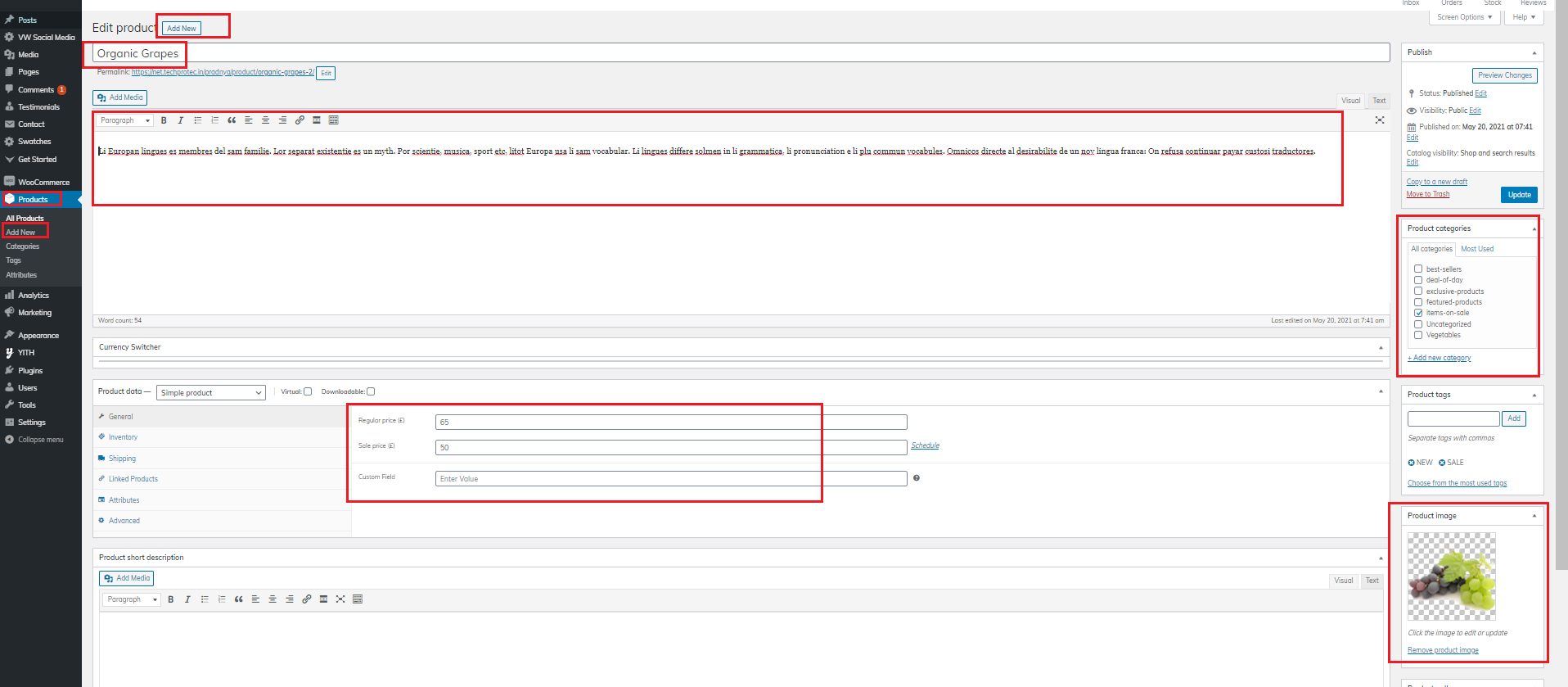This screenshot has width=1568, height=687.
Task: Open the Simple product type dropdown
Action: 211,393
